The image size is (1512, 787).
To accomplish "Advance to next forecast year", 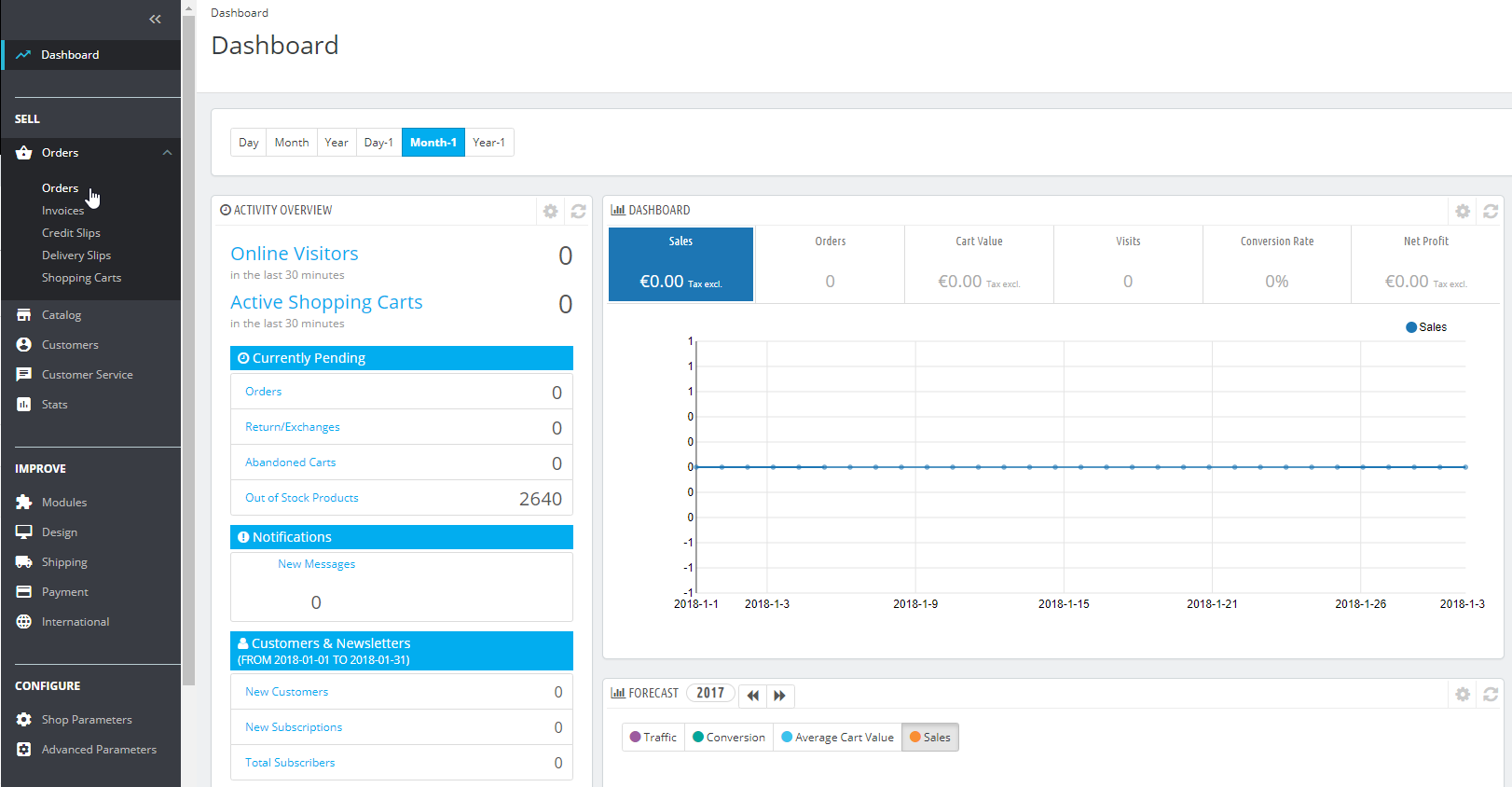I will 780,695.
